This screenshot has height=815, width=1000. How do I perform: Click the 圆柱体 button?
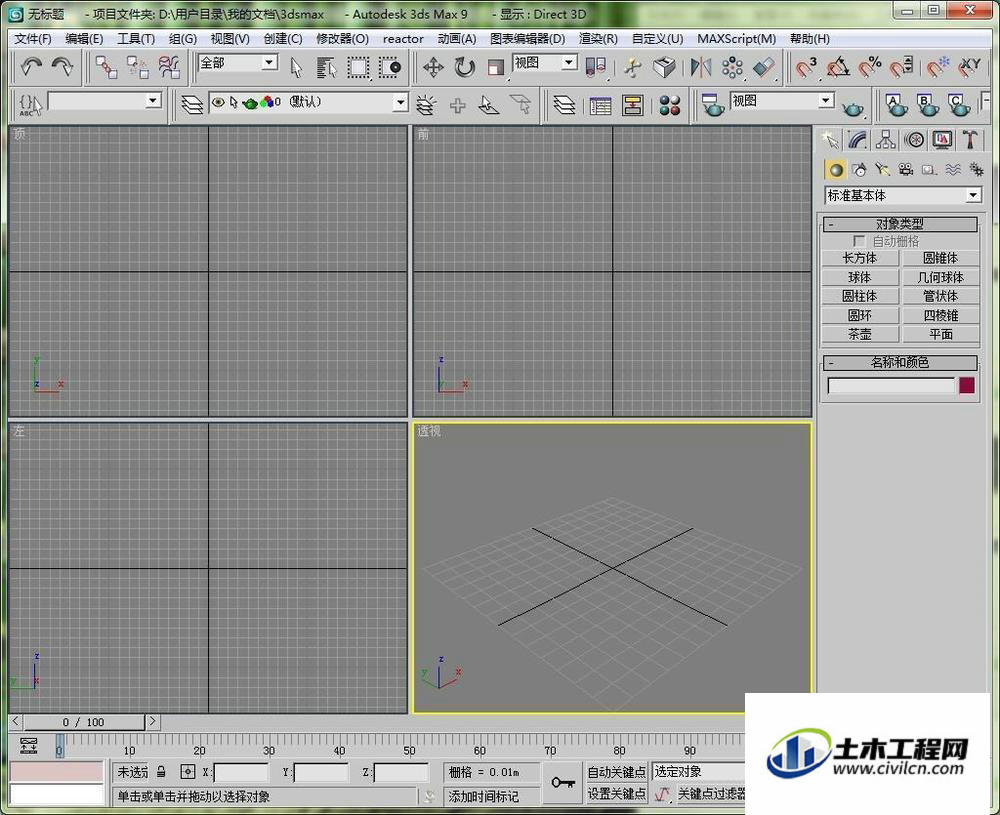click(x=860, y=296)
